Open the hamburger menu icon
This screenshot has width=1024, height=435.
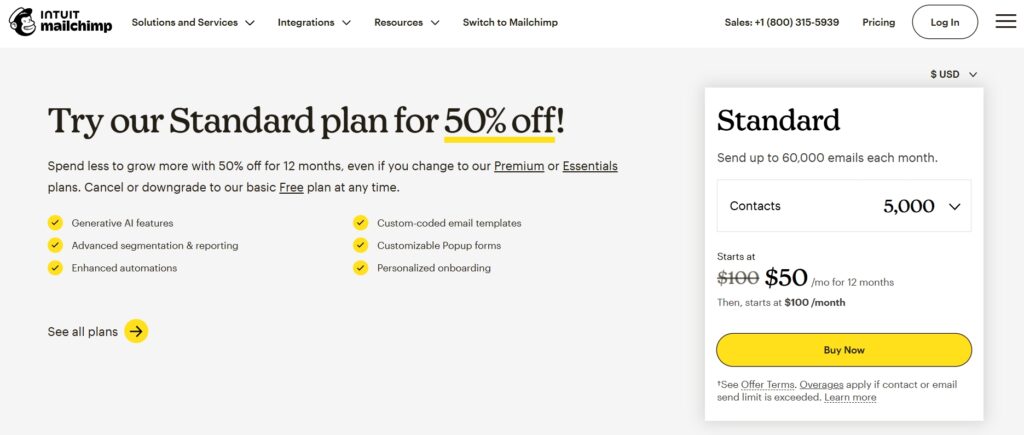point(1005,22)
